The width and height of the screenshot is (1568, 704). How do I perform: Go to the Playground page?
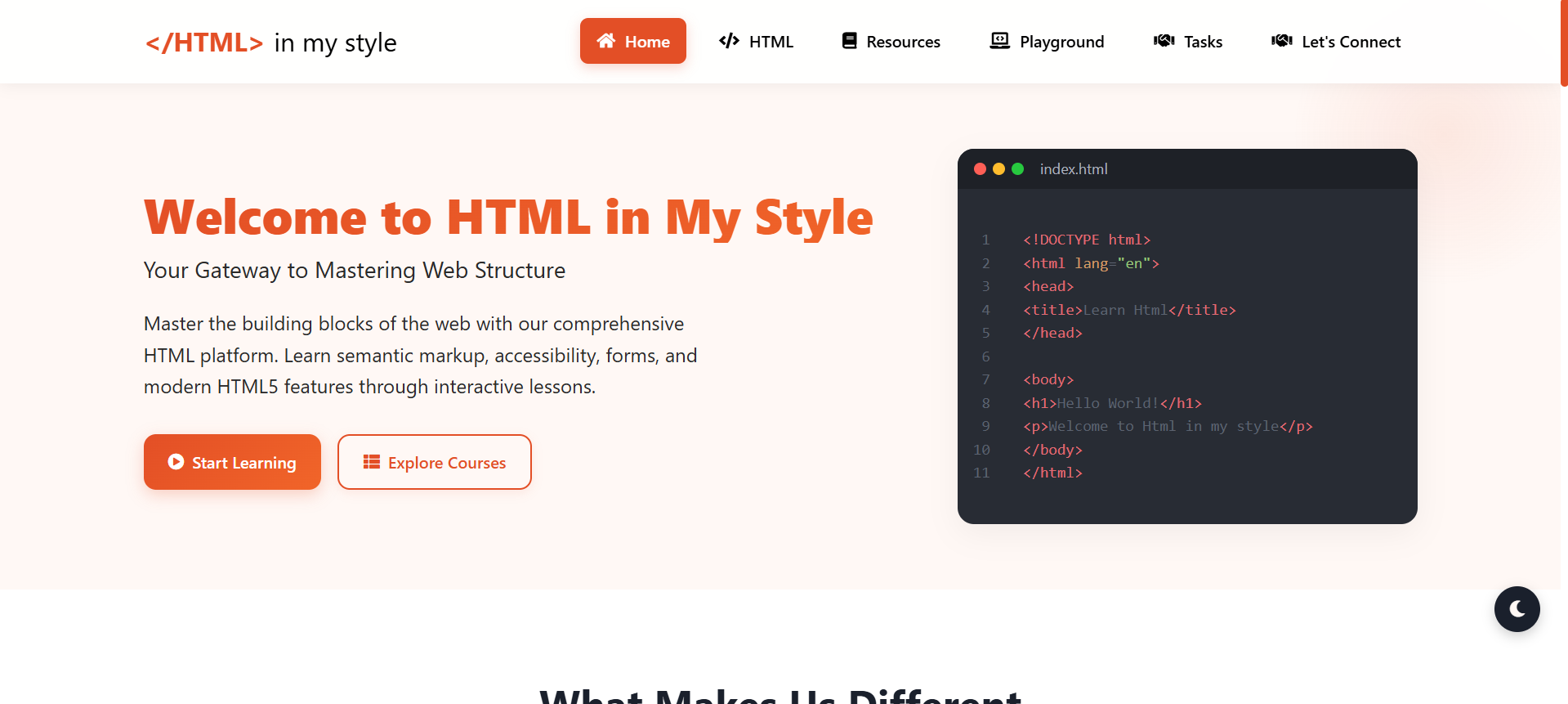pyautogui.click(x=1061, y=42)
